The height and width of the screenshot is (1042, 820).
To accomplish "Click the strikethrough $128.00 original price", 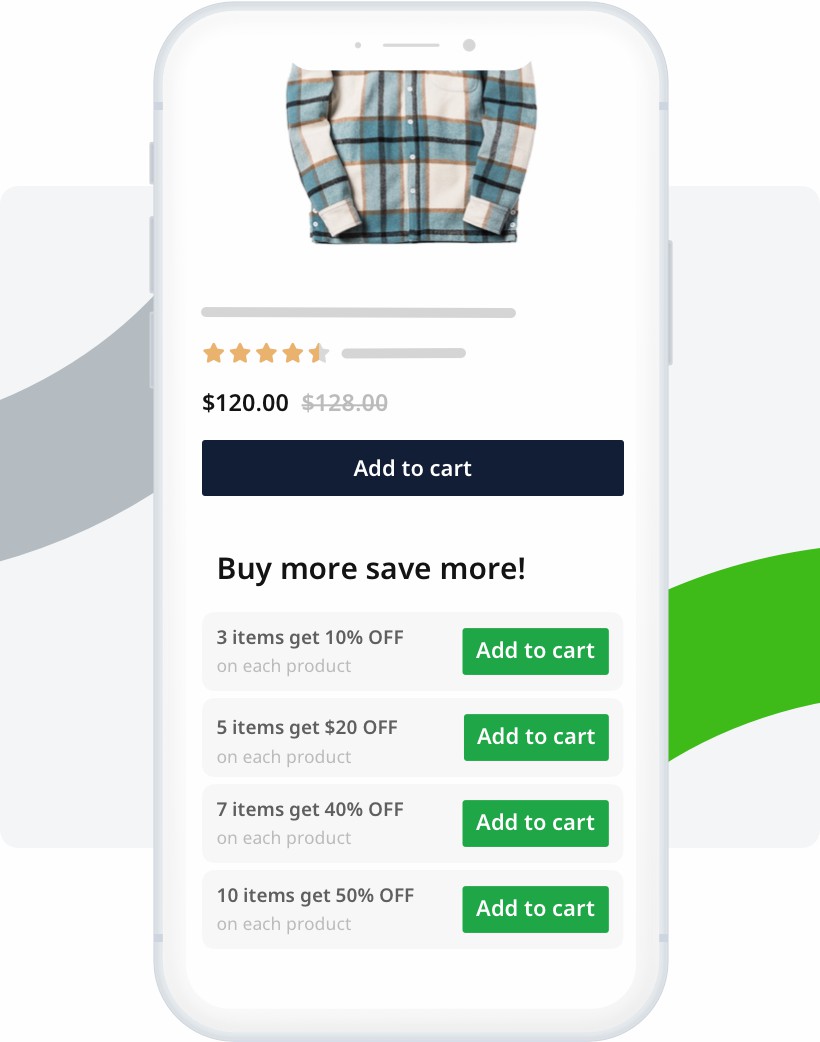I will 345,403.
